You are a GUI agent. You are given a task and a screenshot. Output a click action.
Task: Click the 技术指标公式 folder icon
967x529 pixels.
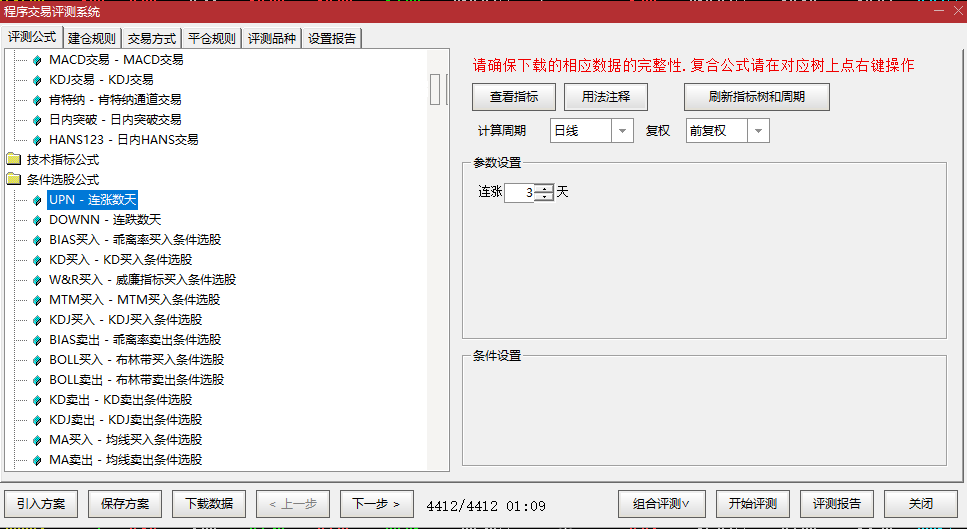[14, 160]
